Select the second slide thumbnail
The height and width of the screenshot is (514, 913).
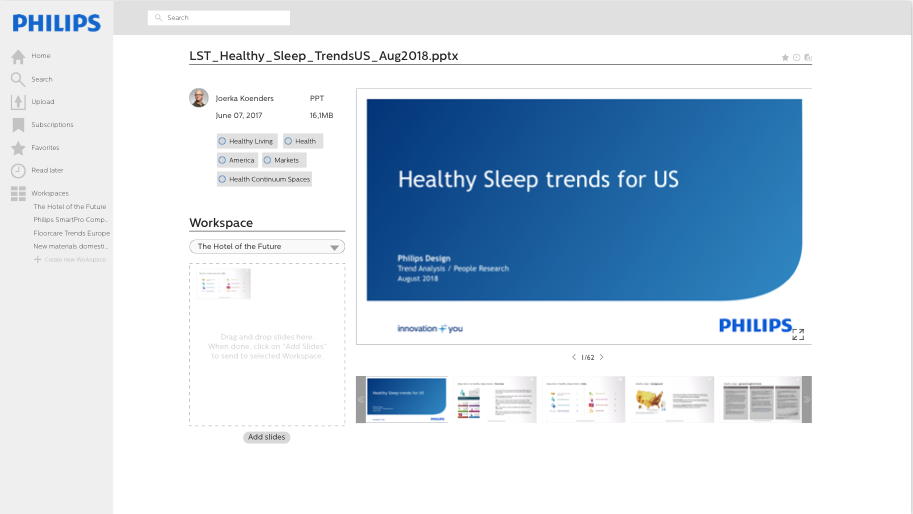[x=495, y=399]
